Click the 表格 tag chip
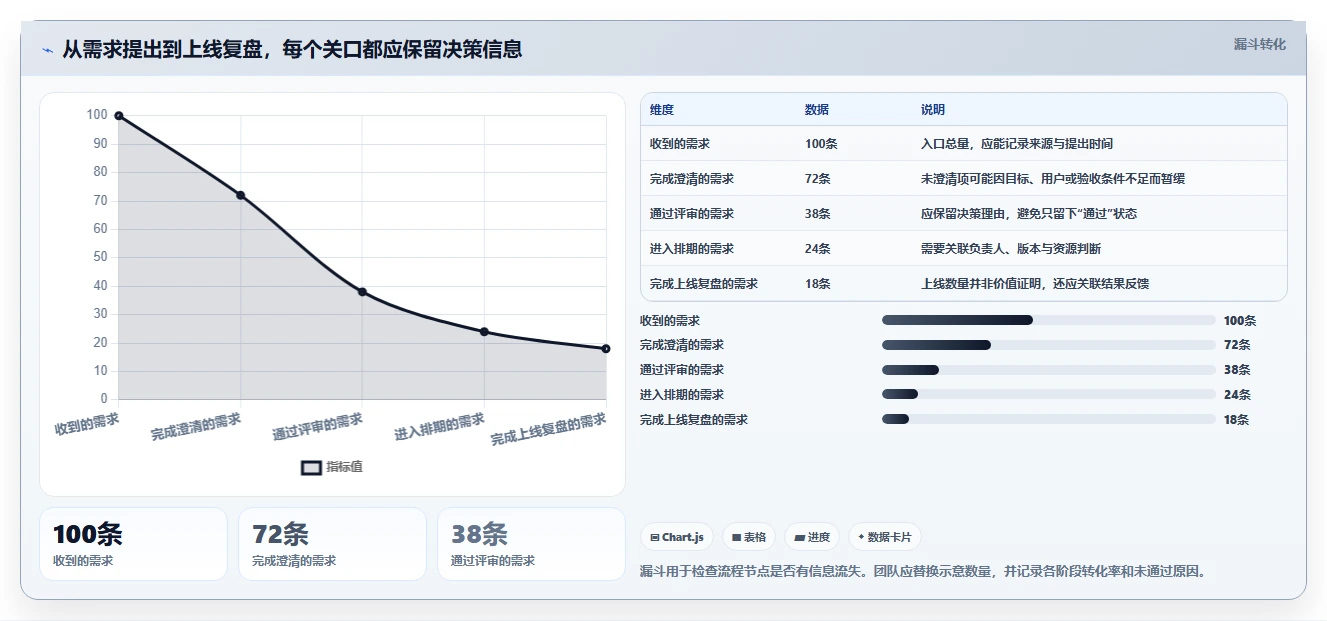Screen dimensions: 1327x621 click(x=749, y=537)
